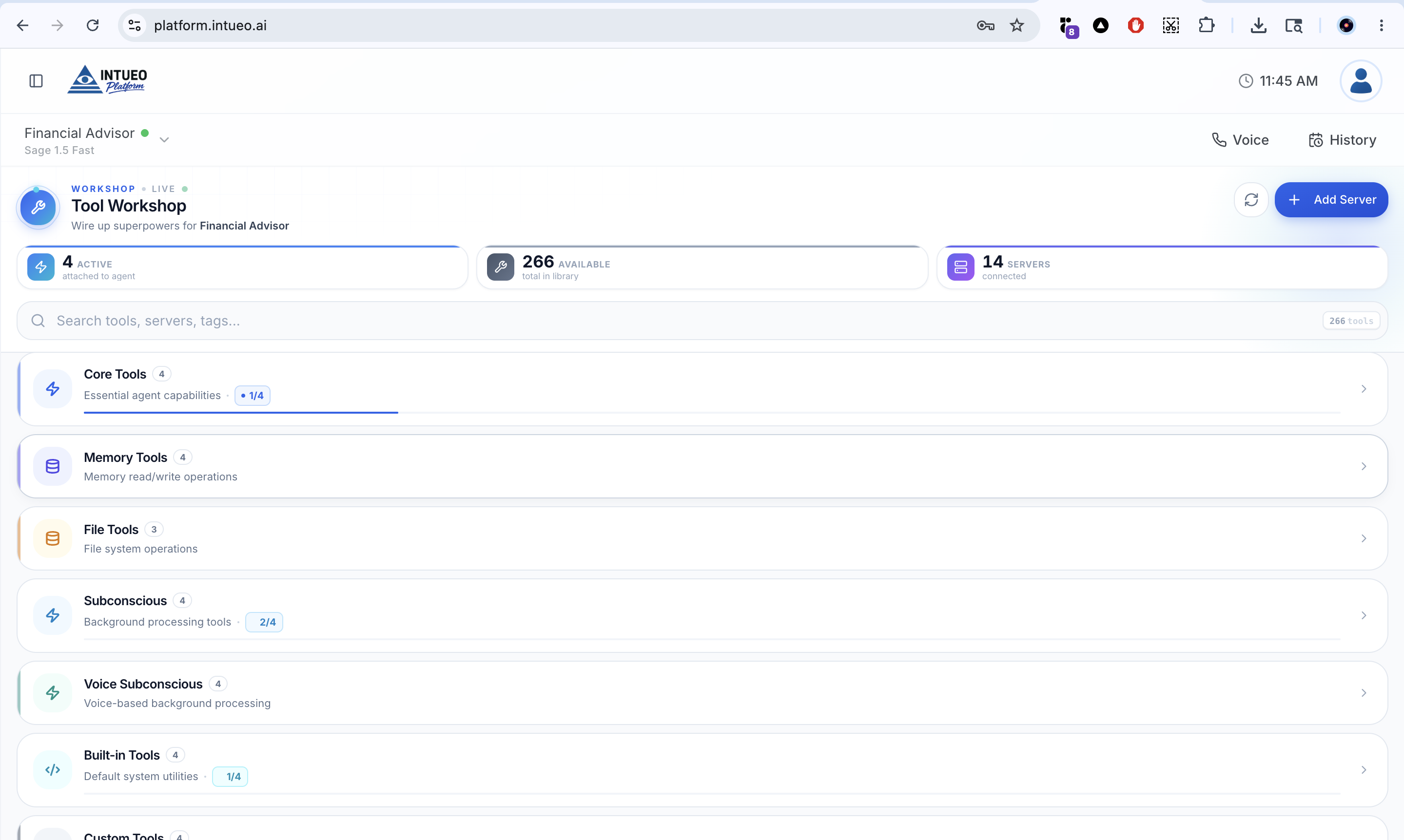Image resolution: width=1404 pixels, height=840 pixels.
Task: Open the 14 Servers stat card
Action: (1162, 267)
